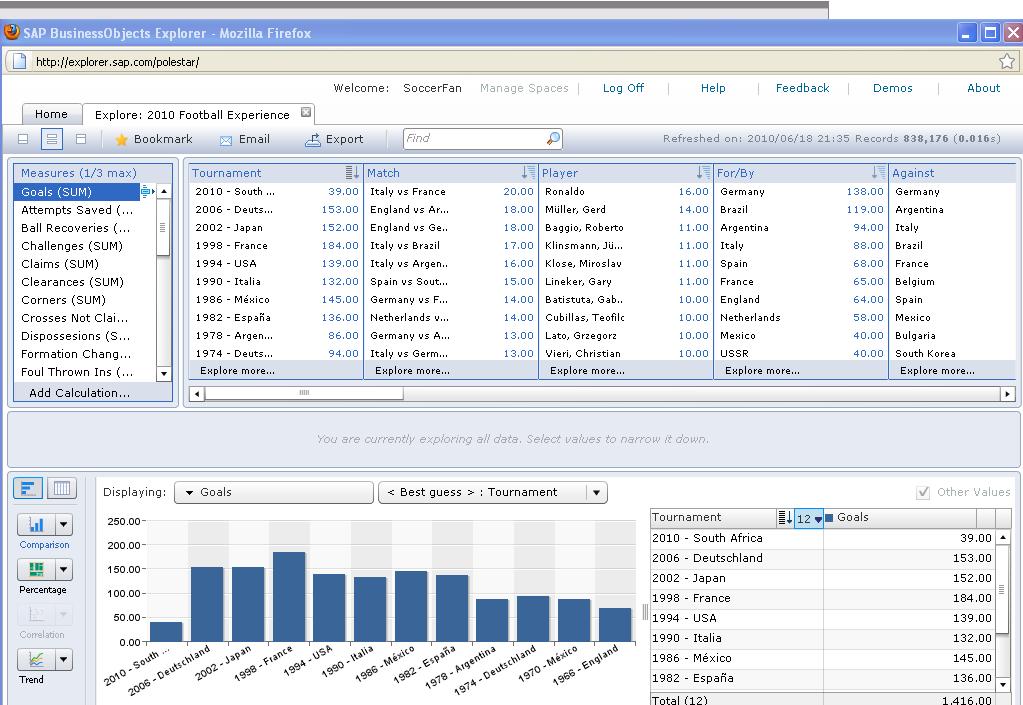Click the icon beside Goals (SUM) measure
This screenshot has width=1023, height=705.
pos(147,191)
